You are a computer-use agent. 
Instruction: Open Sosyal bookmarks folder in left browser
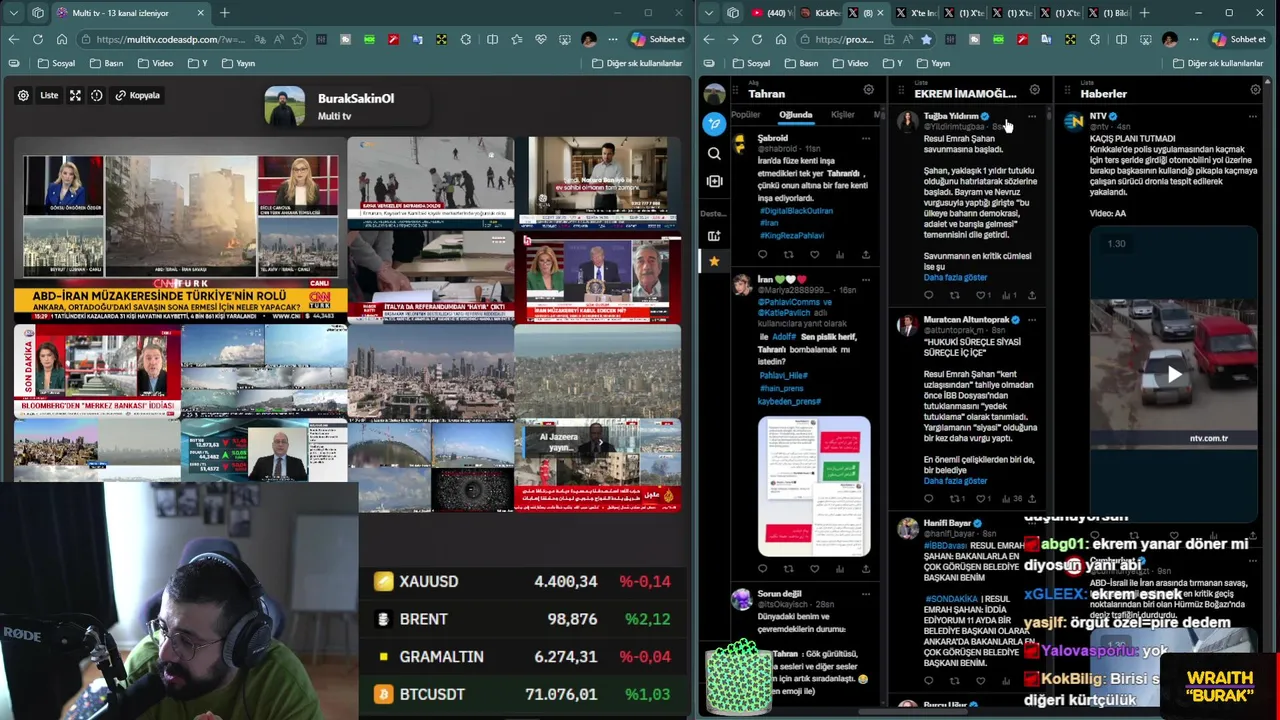tap(56, 63)
